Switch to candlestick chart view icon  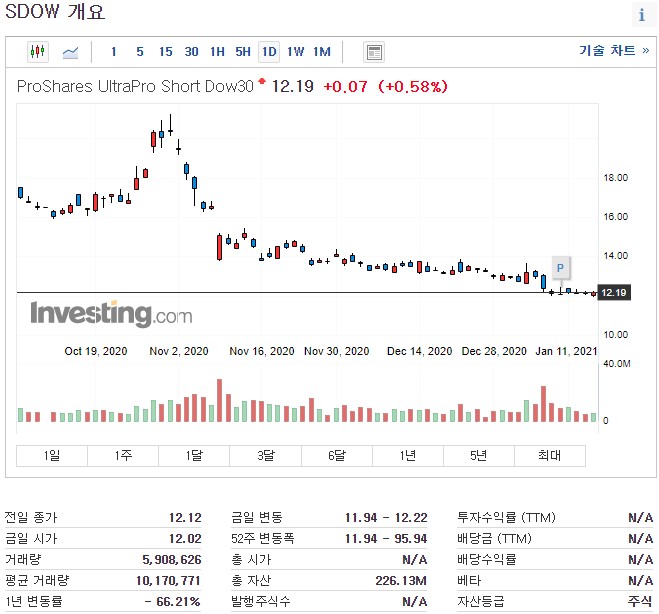click(37, 52)
